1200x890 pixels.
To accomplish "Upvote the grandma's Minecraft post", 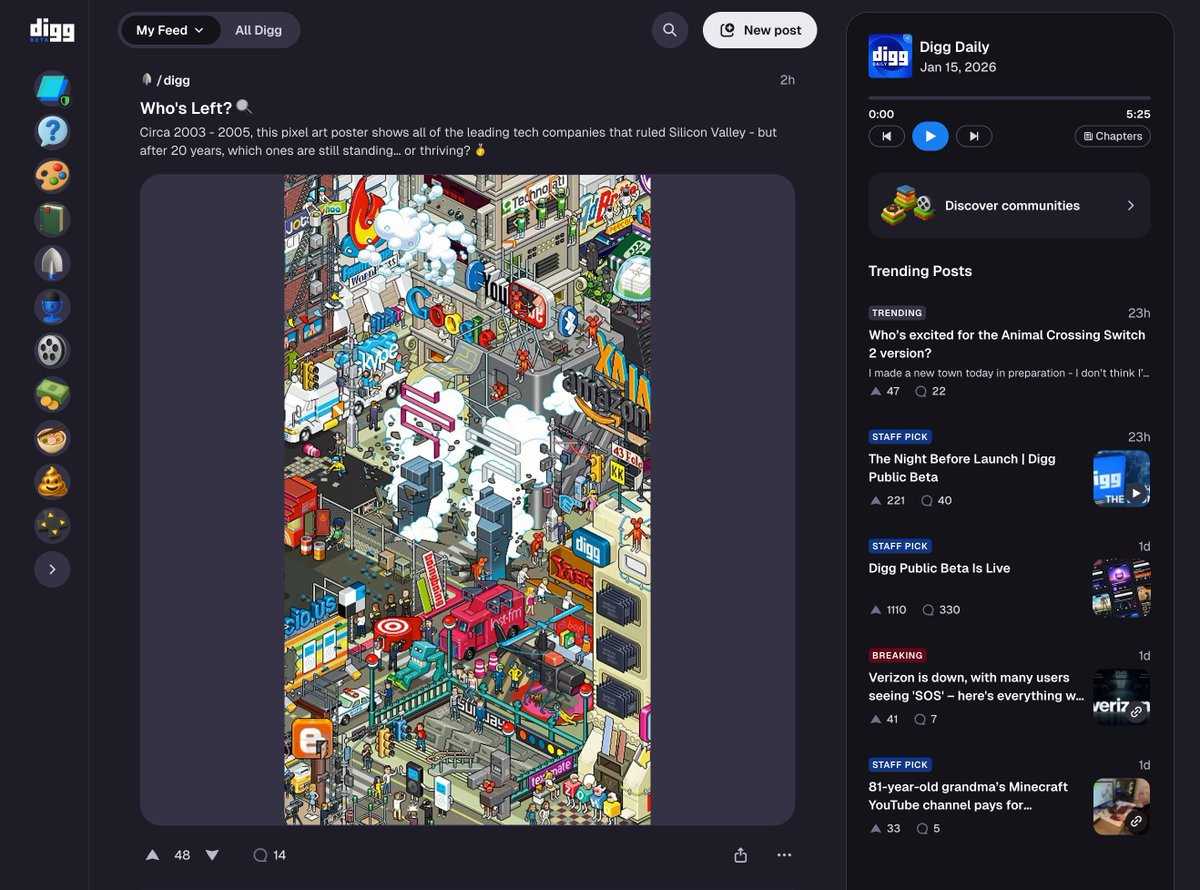I will click(876, 828).
